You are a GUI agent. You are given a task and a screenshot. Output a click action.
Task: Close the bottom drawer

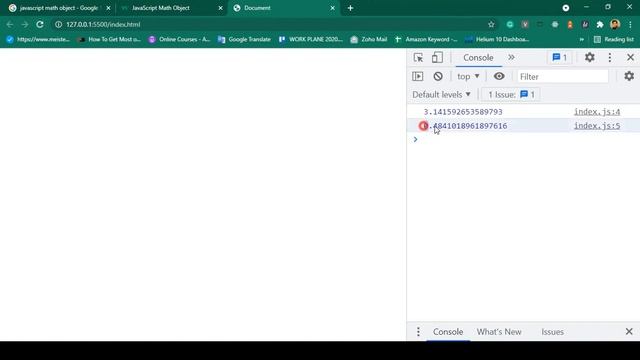tap(629, 331)
